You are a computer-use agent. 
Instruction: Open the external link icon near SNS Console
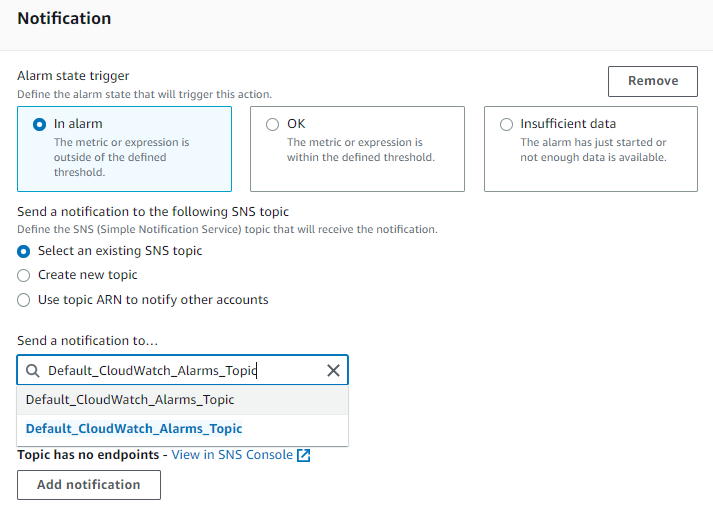tap(303, 455)
